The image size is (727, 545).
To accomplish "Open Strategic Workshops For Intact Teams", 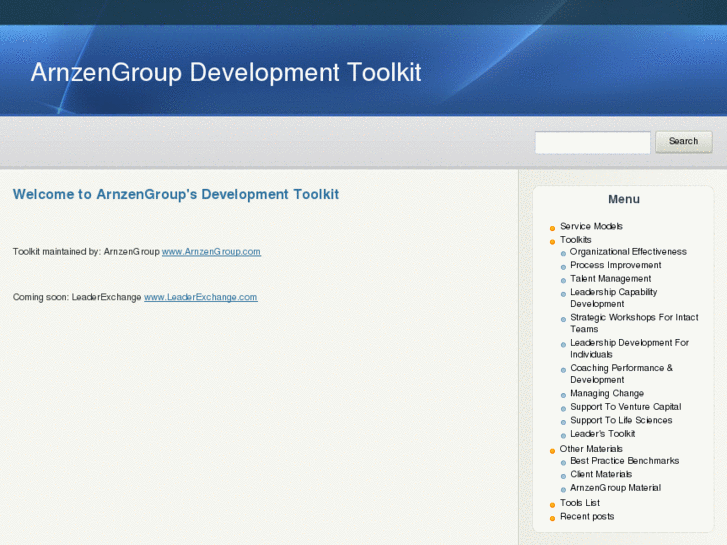I will (634, 323).
